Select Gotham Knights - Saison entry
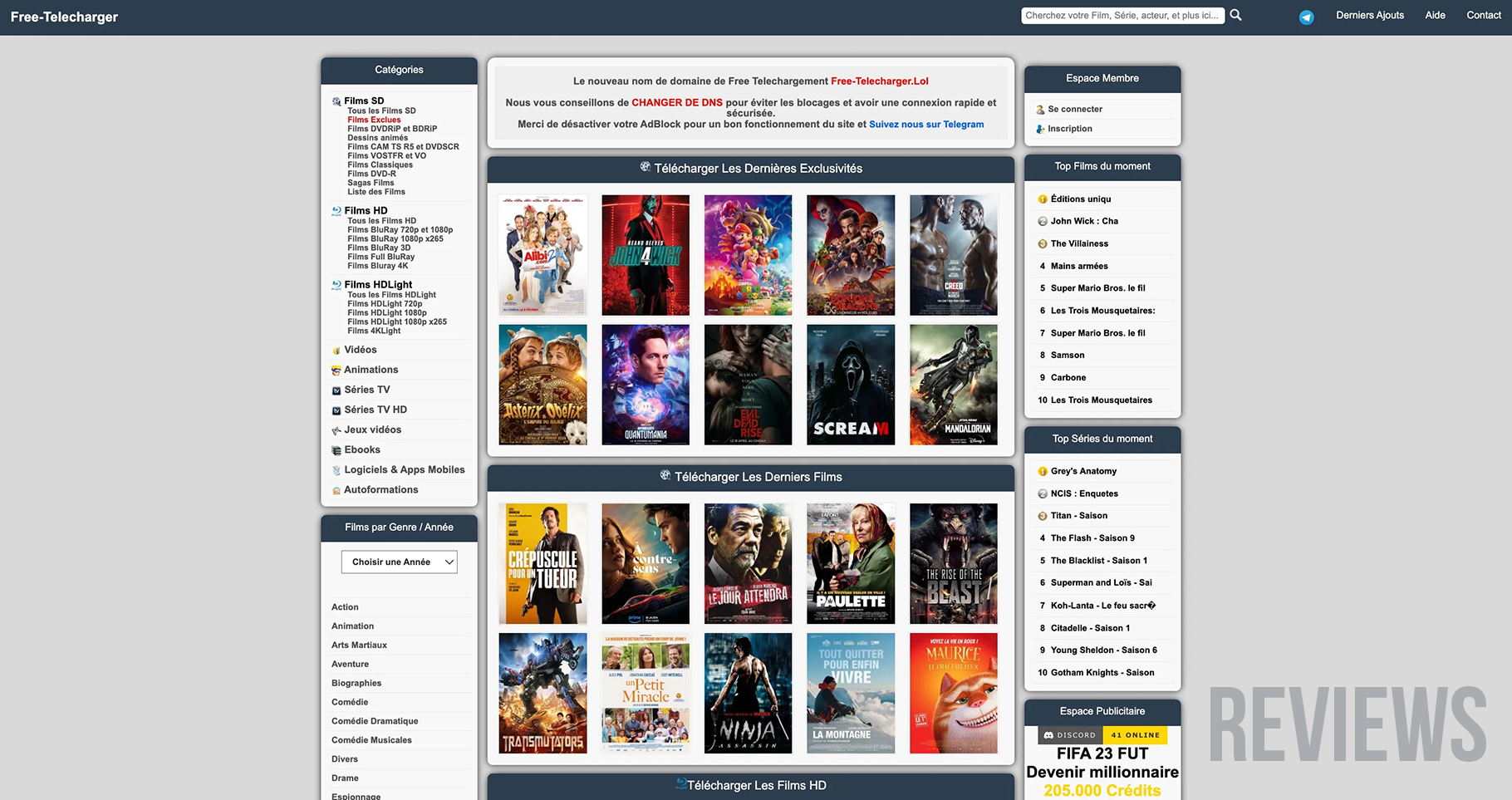 (x=1102, y=673)
